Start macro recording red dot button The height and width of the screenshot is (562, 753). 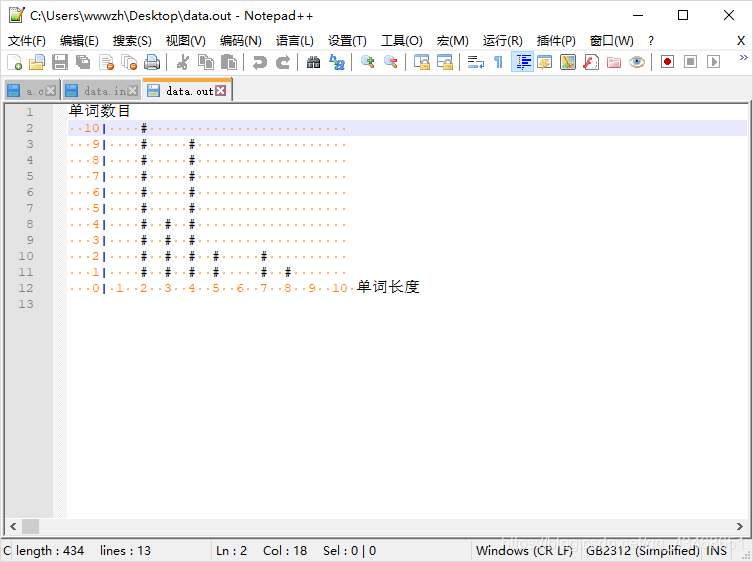pos(668,62)
